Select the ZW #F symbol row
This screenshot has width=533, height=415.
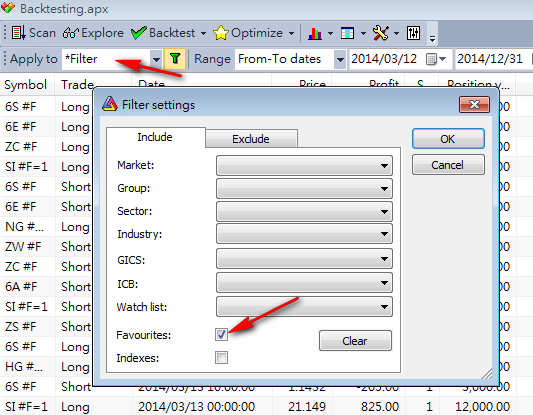pos(23,246)
